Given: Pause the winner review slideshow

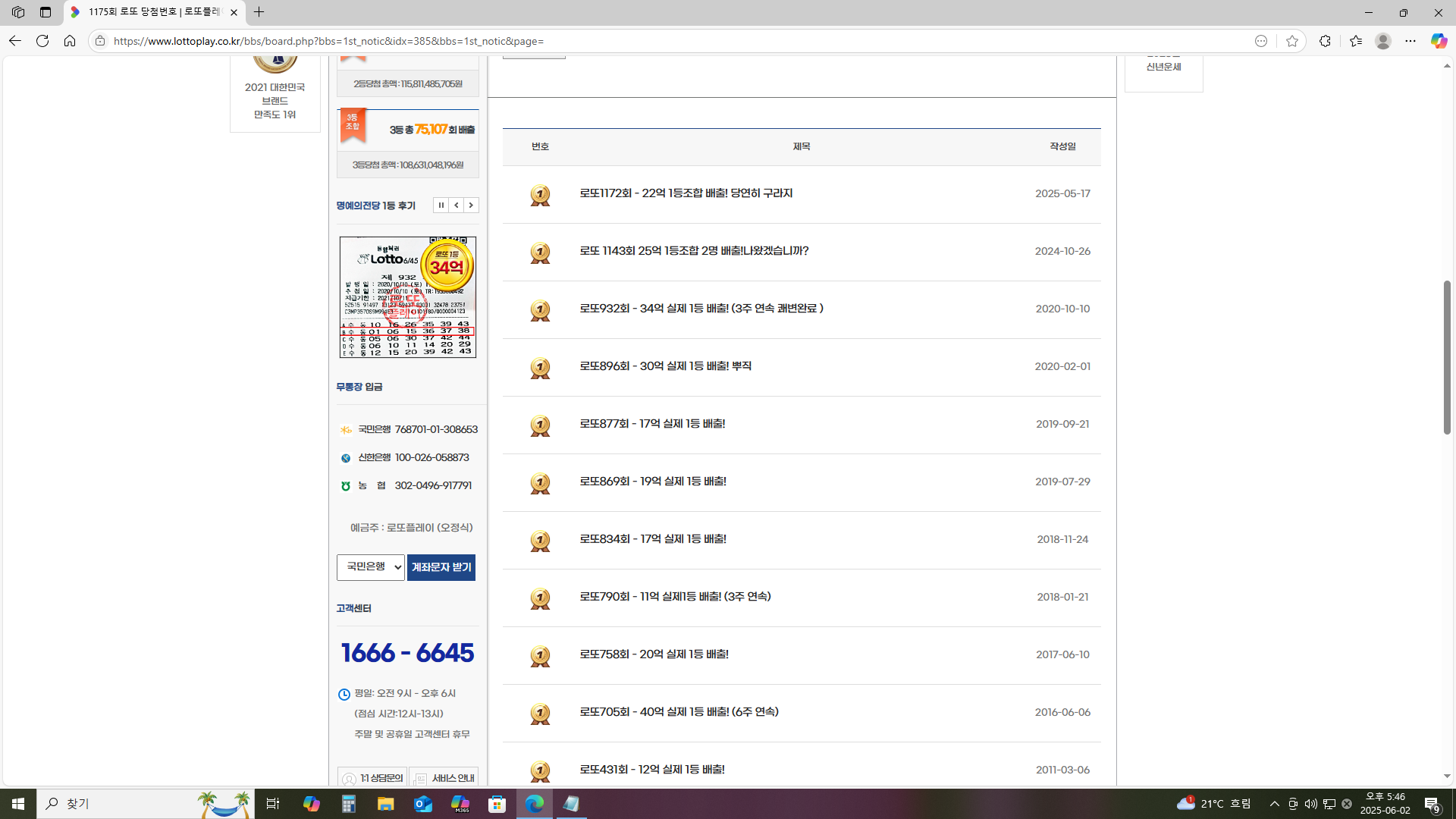Looking at the screenshot, I should coord(441,206).
